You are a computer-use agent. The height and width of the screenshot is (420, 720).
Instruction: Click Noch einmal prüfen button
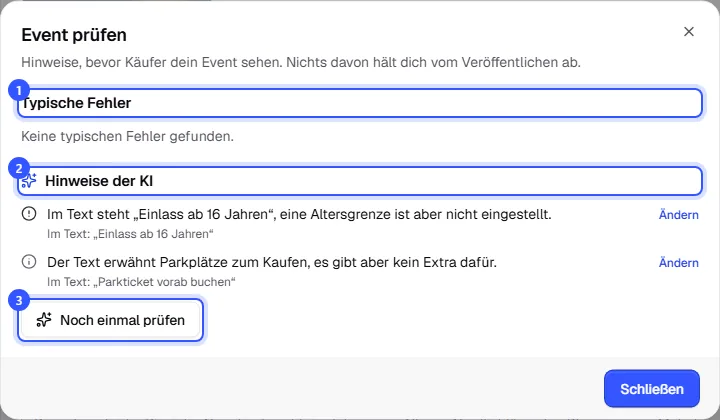(110, 320)
